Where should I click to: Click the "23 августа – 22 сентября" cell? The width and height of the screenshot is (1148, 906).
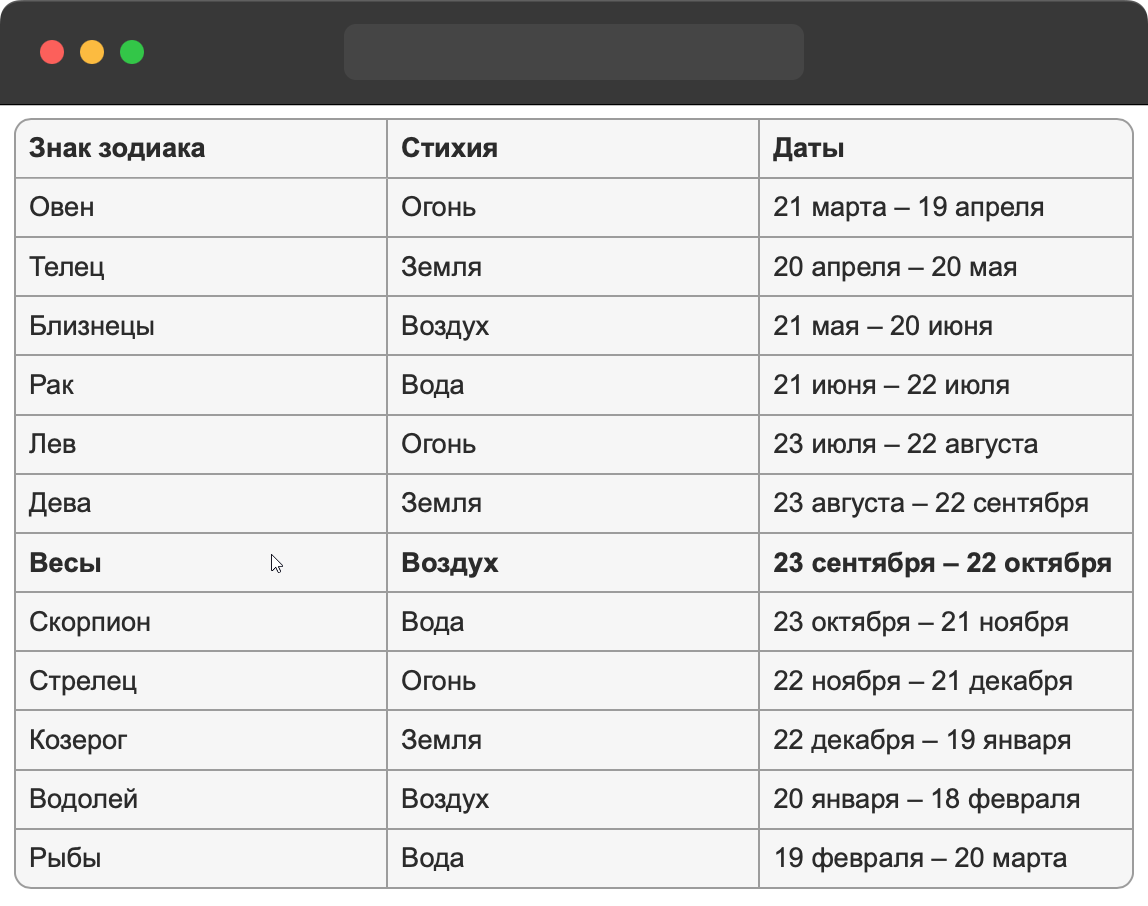pyautogui.click(x=930, y=503)
